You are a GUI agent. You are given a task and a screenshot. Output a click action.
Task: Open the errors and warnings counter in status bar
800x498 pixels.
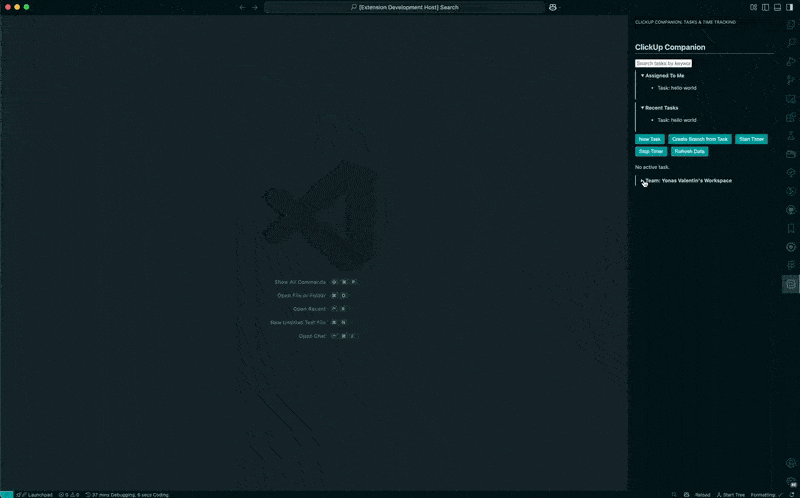click(x=69, y=494)
